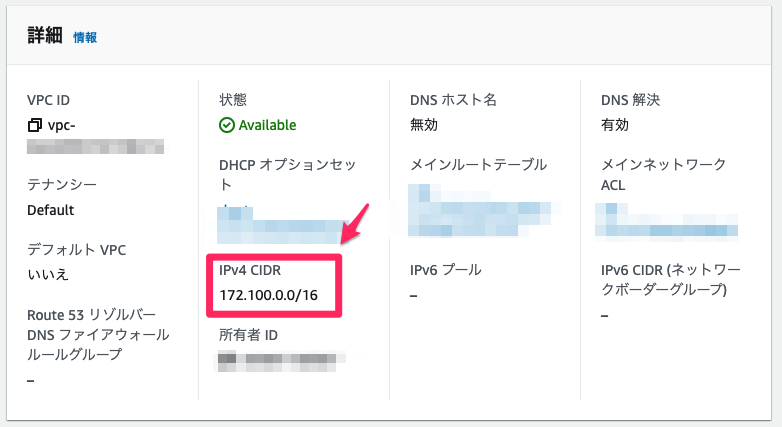The image size is (782, 427).
Task: Select the デフォルト VPC label
Action: [x=76, y=249]
